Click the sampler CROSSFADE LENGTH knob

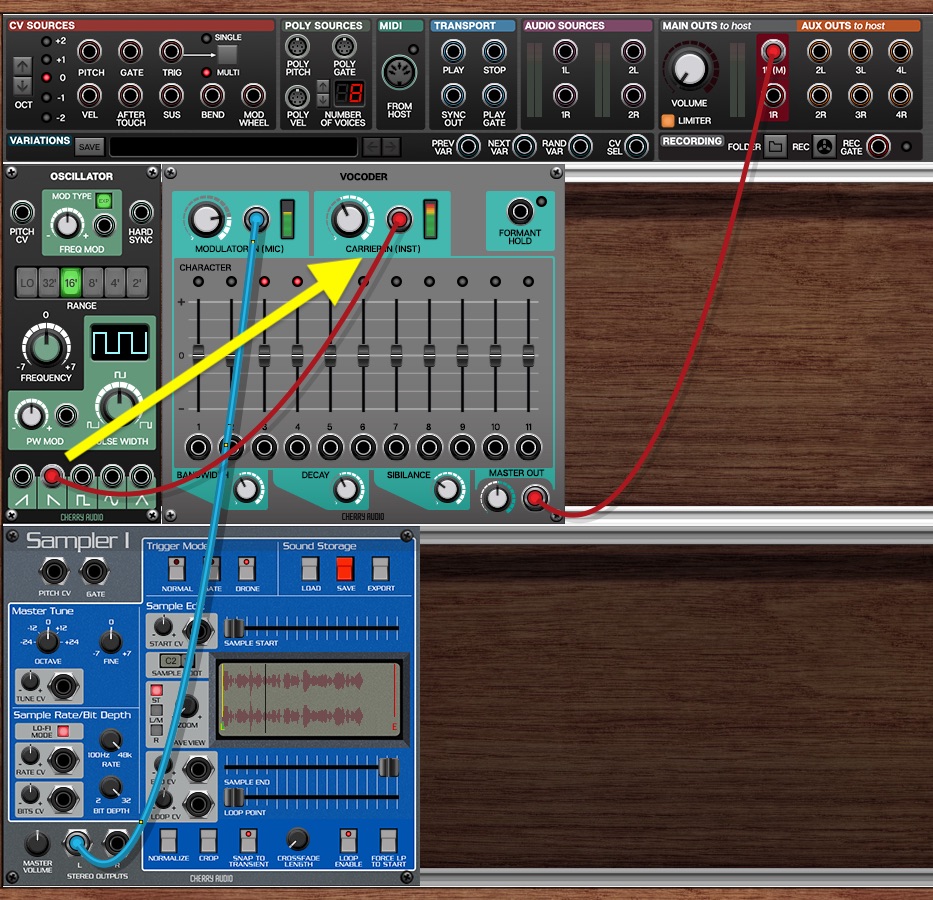point(298,839)
